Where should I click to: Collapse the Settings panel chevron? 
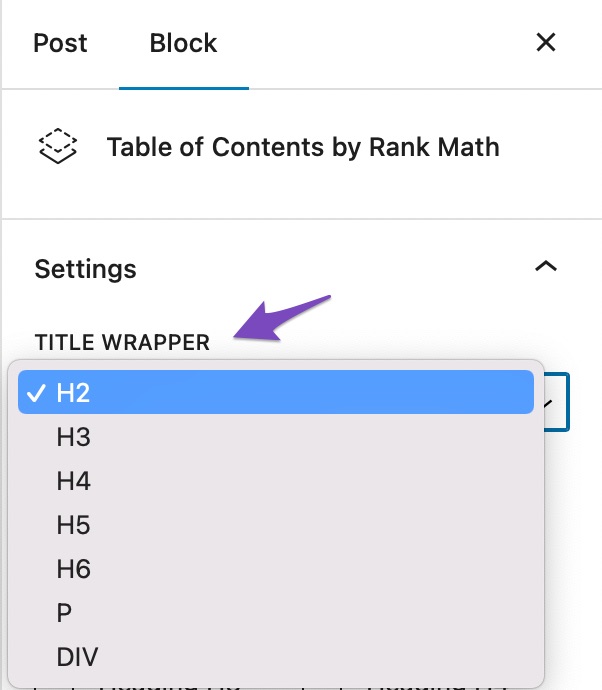coord(545,267)
